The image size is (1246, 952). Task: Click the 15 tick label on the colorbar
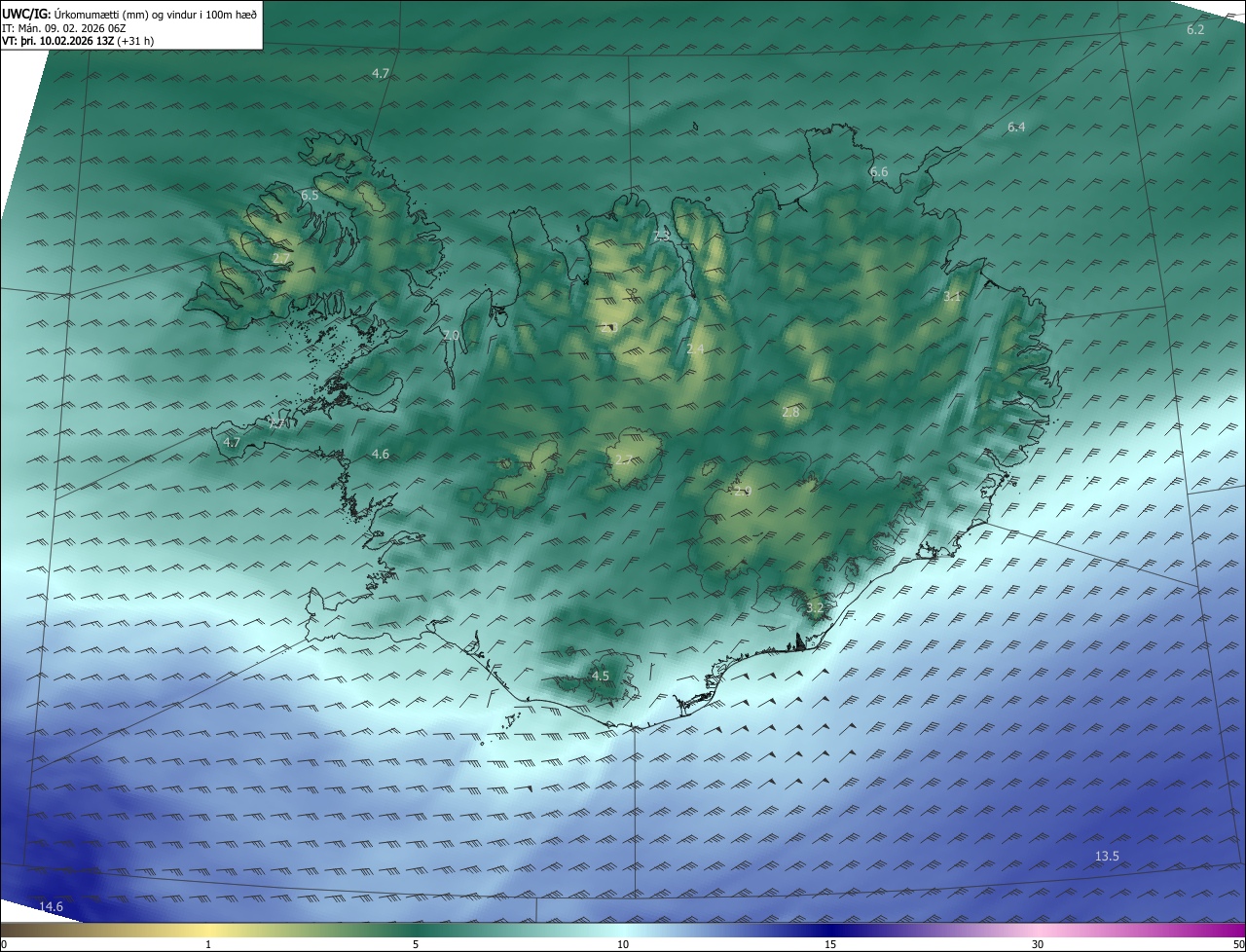pyautogui.click(x=830, y=944)
